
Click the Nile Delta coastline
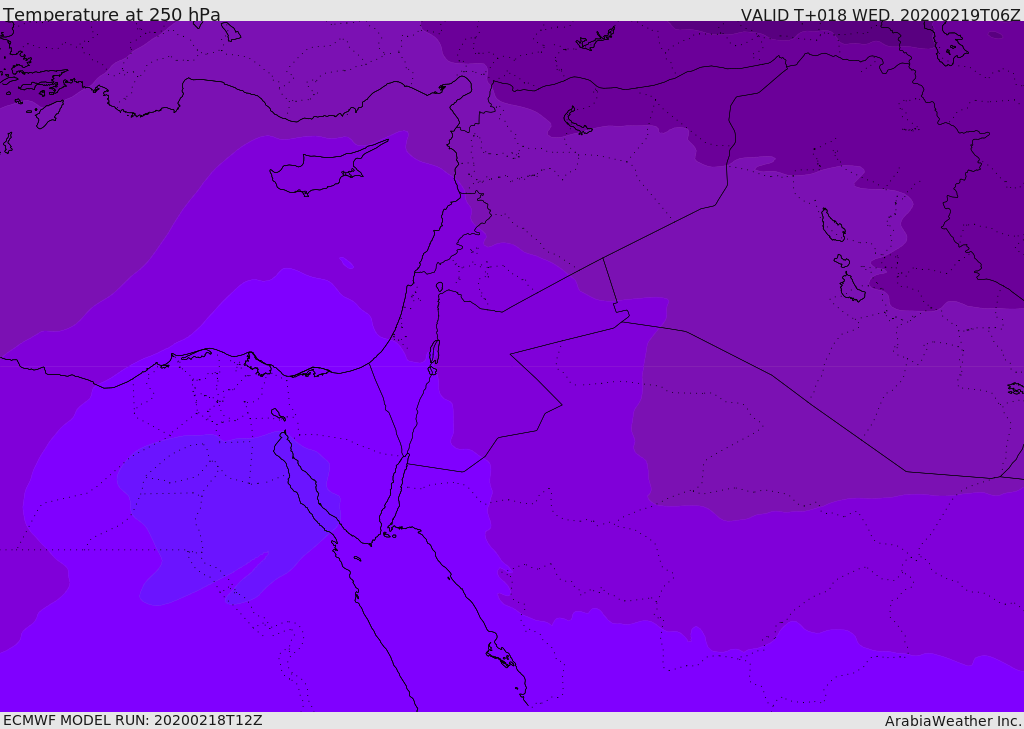(258, 364)
